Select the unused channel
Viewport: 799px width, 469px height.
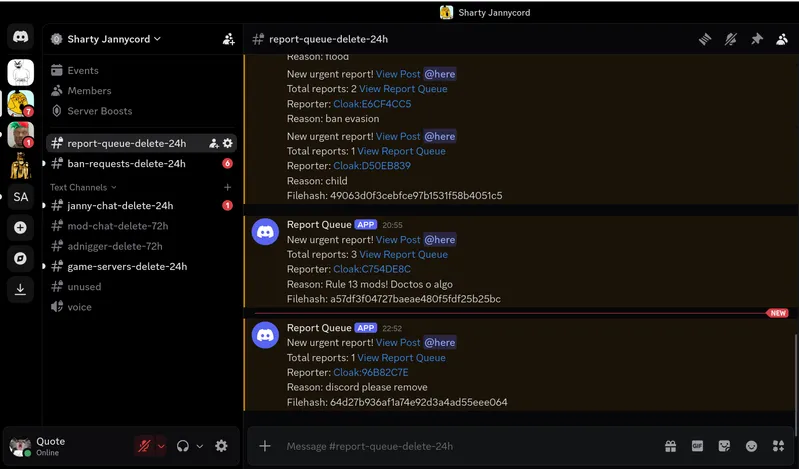pos(141,286)
